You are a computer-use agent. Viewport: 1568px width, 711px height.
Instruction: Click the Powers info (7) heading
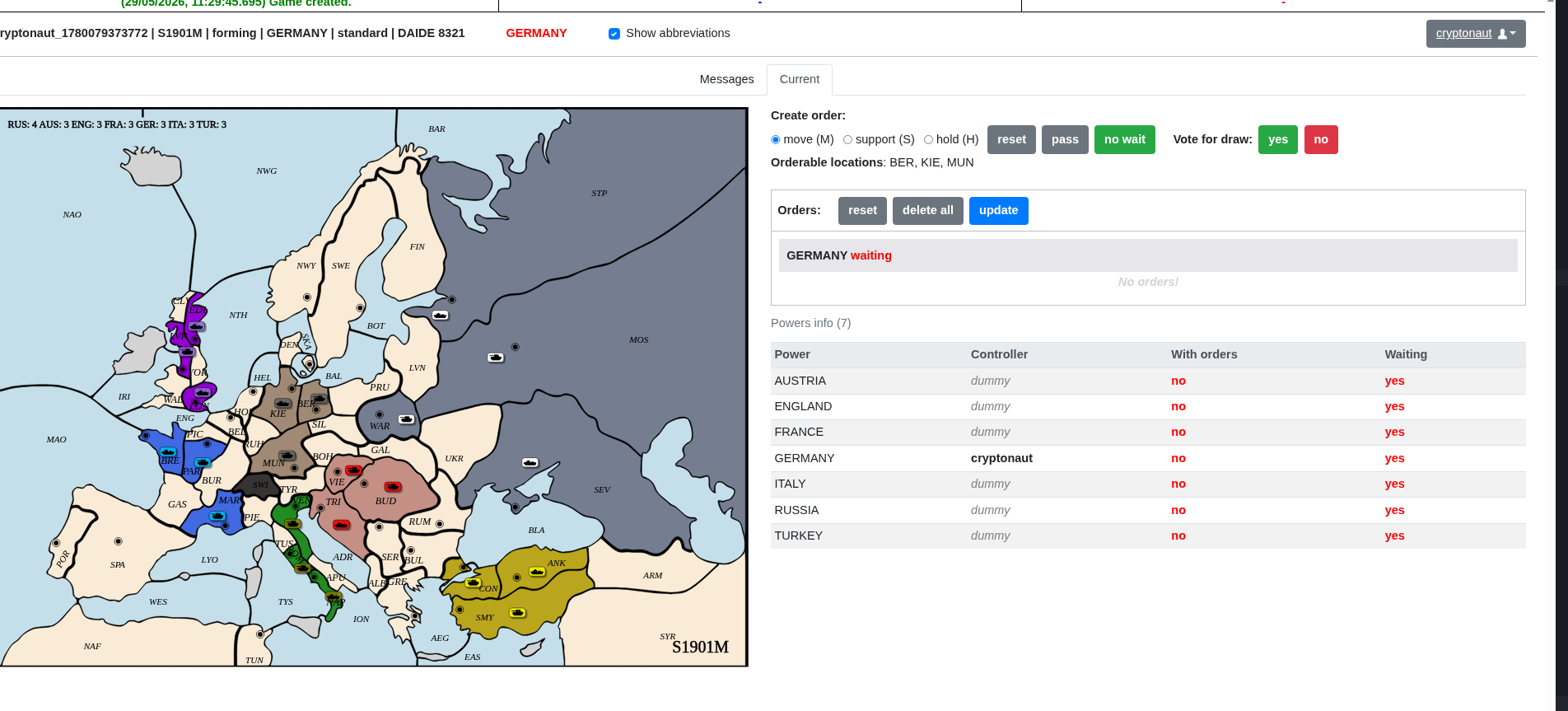(x=811, y=323)
